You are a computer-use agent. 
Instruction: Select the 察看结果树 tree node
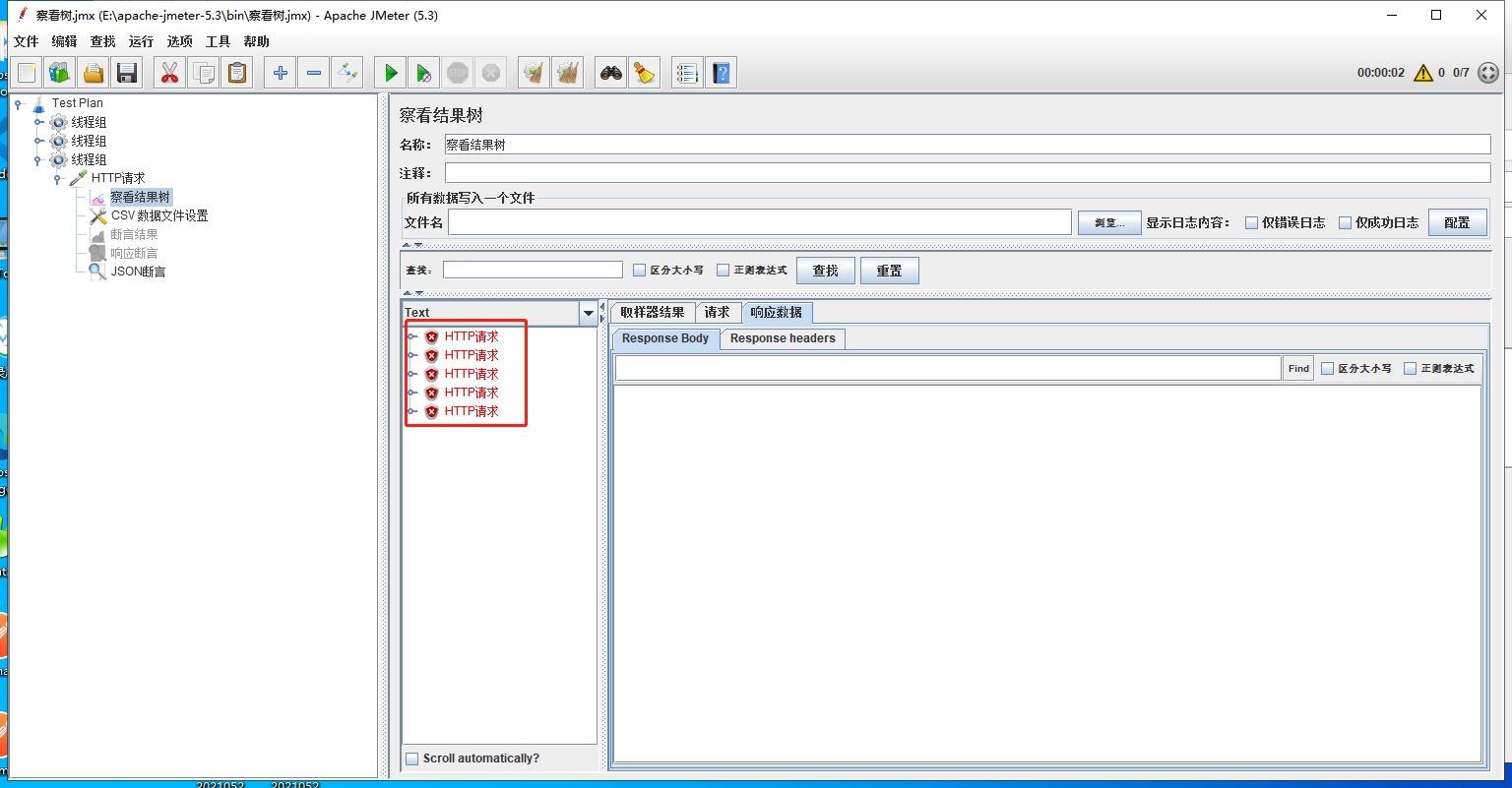click(140, 197)
